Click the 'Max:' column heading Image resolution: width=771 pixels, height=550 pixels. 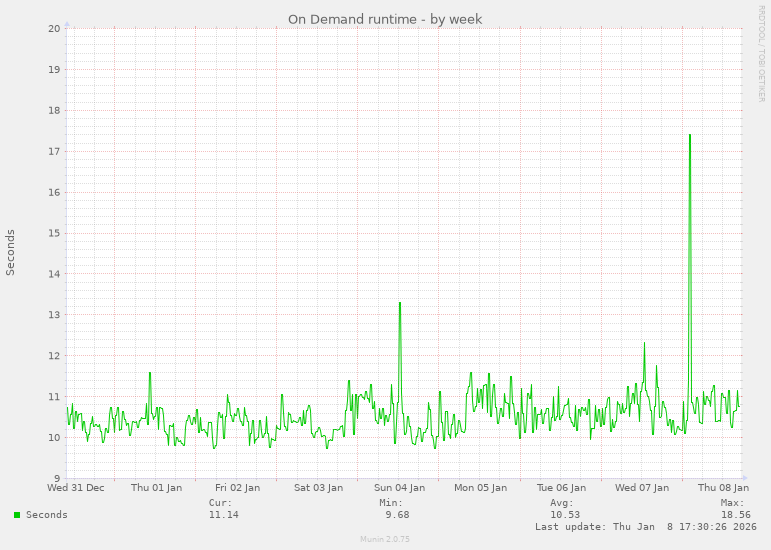(733, 503)
